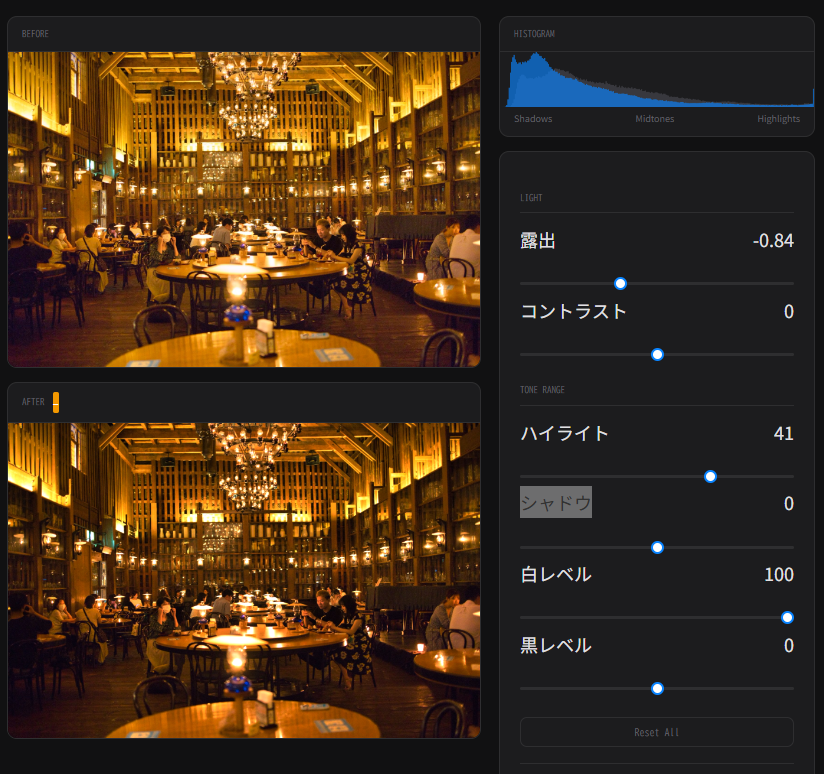Click the 露出 exposure slider handle
Image resolution: width=824 pixels, height=774 pixels.
click(620, 284)
